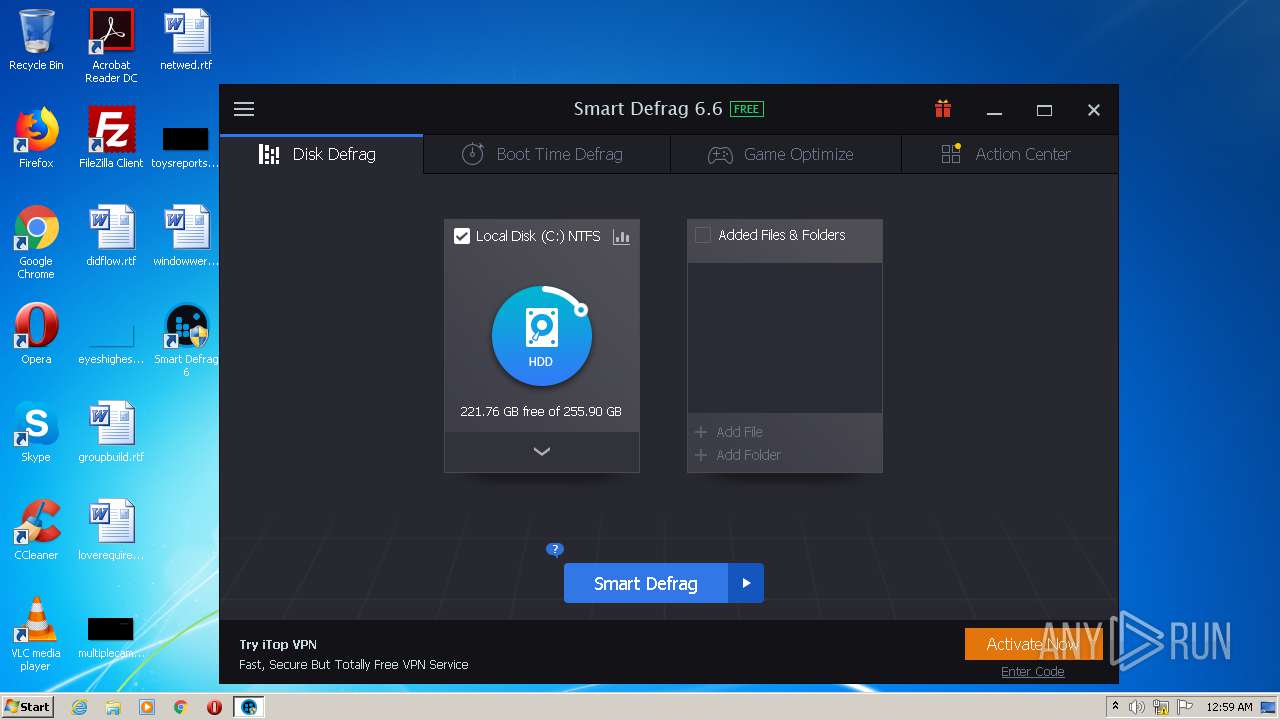Open Skype desktop shortcut
The width and height of the screenshot is (1280, 720).
[x=36, y=432]
